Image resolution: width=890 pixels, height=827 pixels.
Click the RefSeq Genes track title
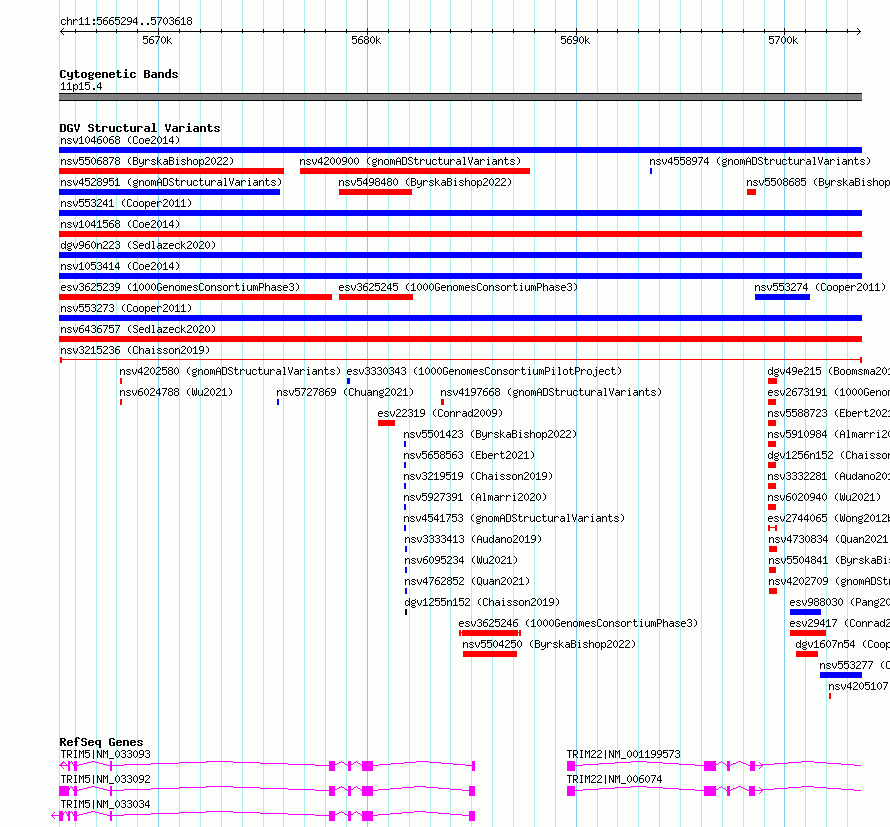point(101,742)
